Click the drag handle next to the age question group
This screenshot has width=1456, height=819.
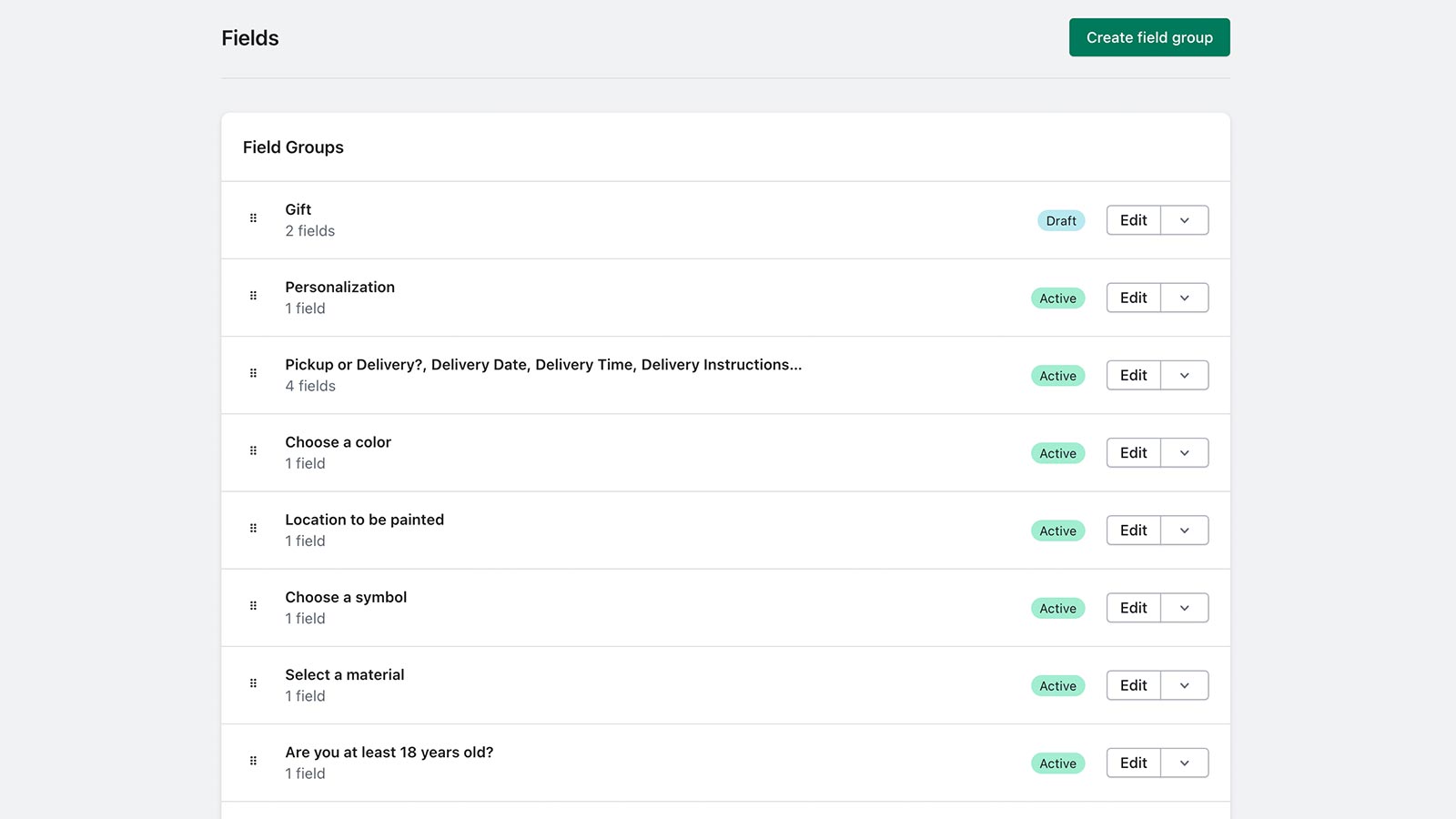point(252,761)
